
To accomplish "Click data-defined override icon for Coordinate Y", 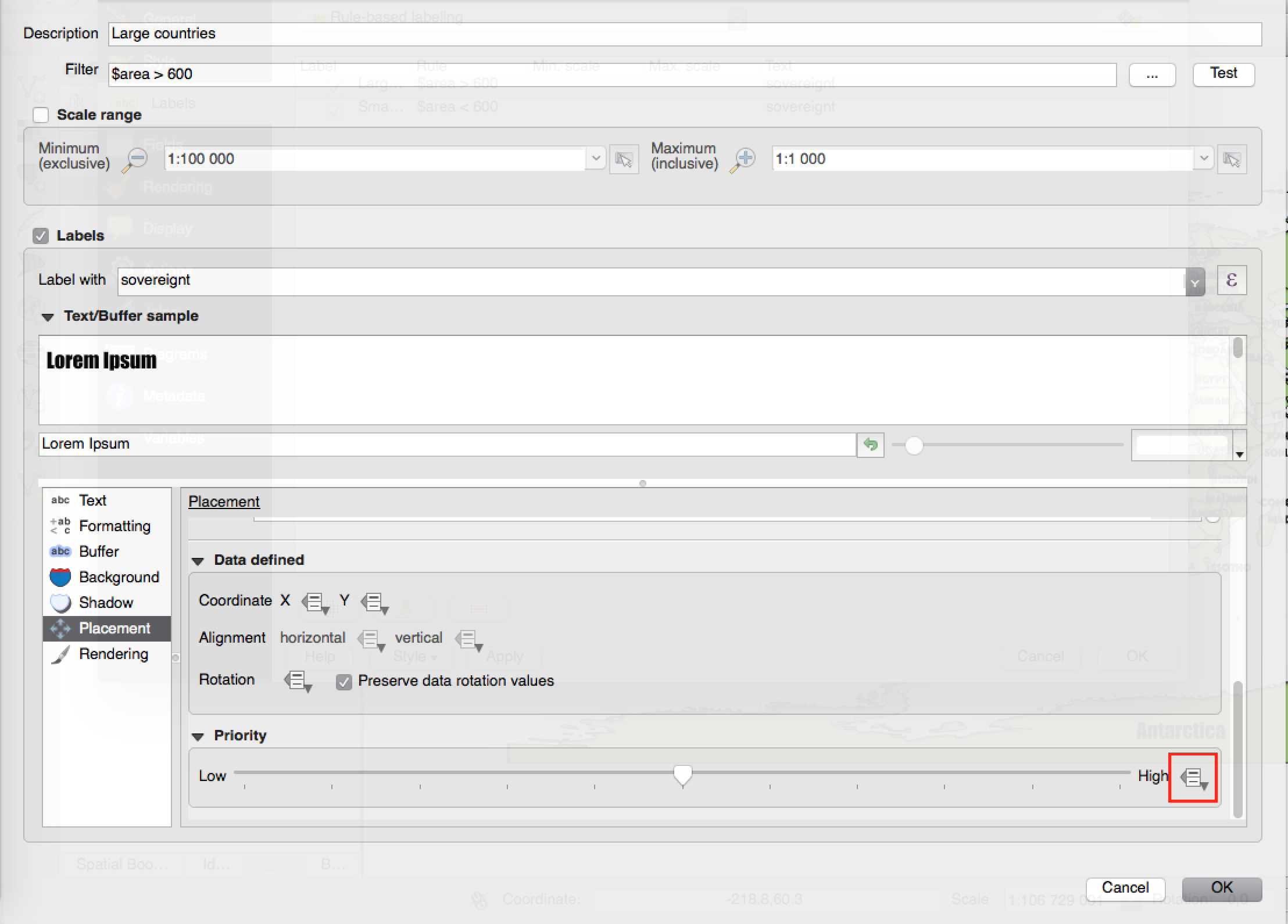I will 374,602.
